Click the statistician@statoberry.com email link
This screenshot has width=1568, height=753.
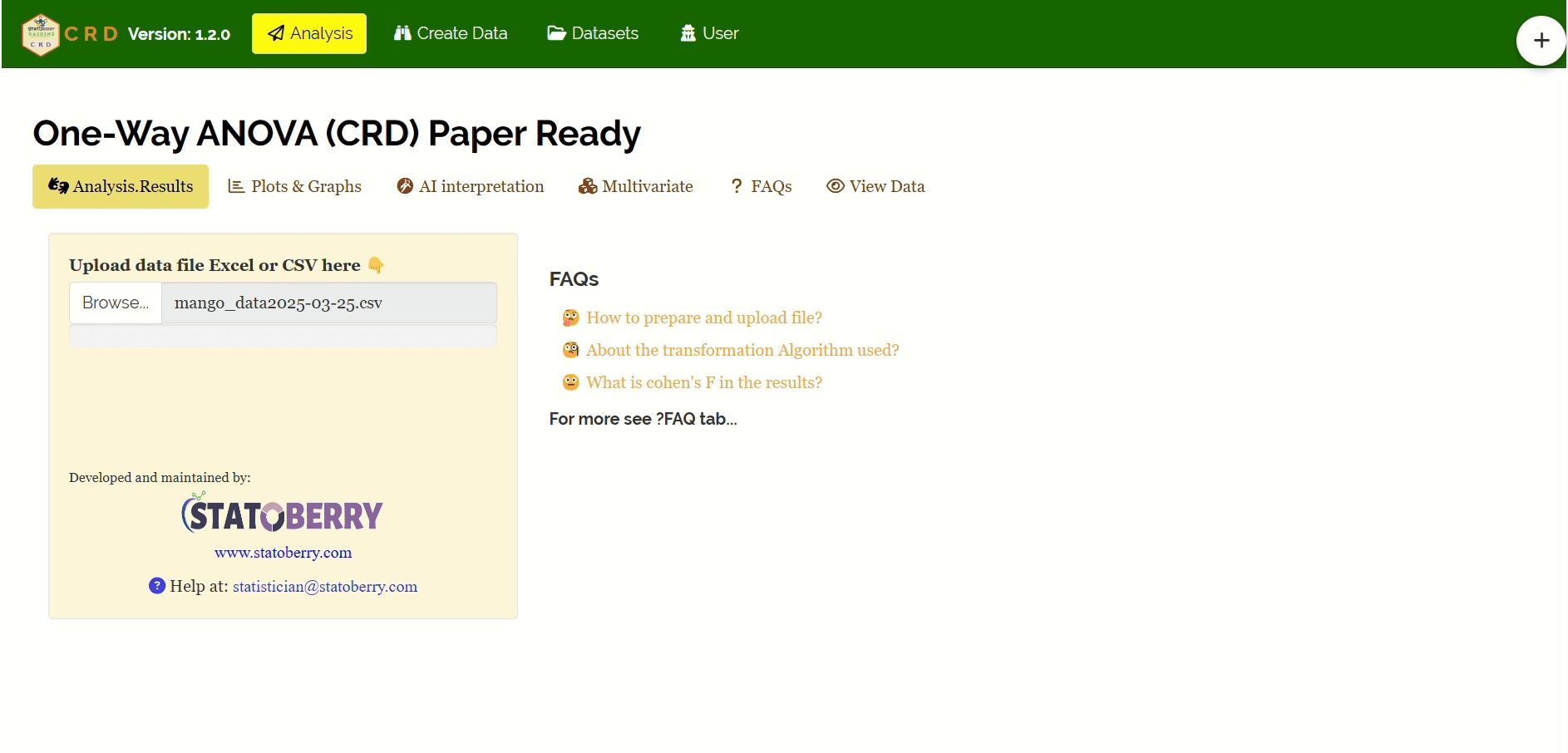(325, 587)
